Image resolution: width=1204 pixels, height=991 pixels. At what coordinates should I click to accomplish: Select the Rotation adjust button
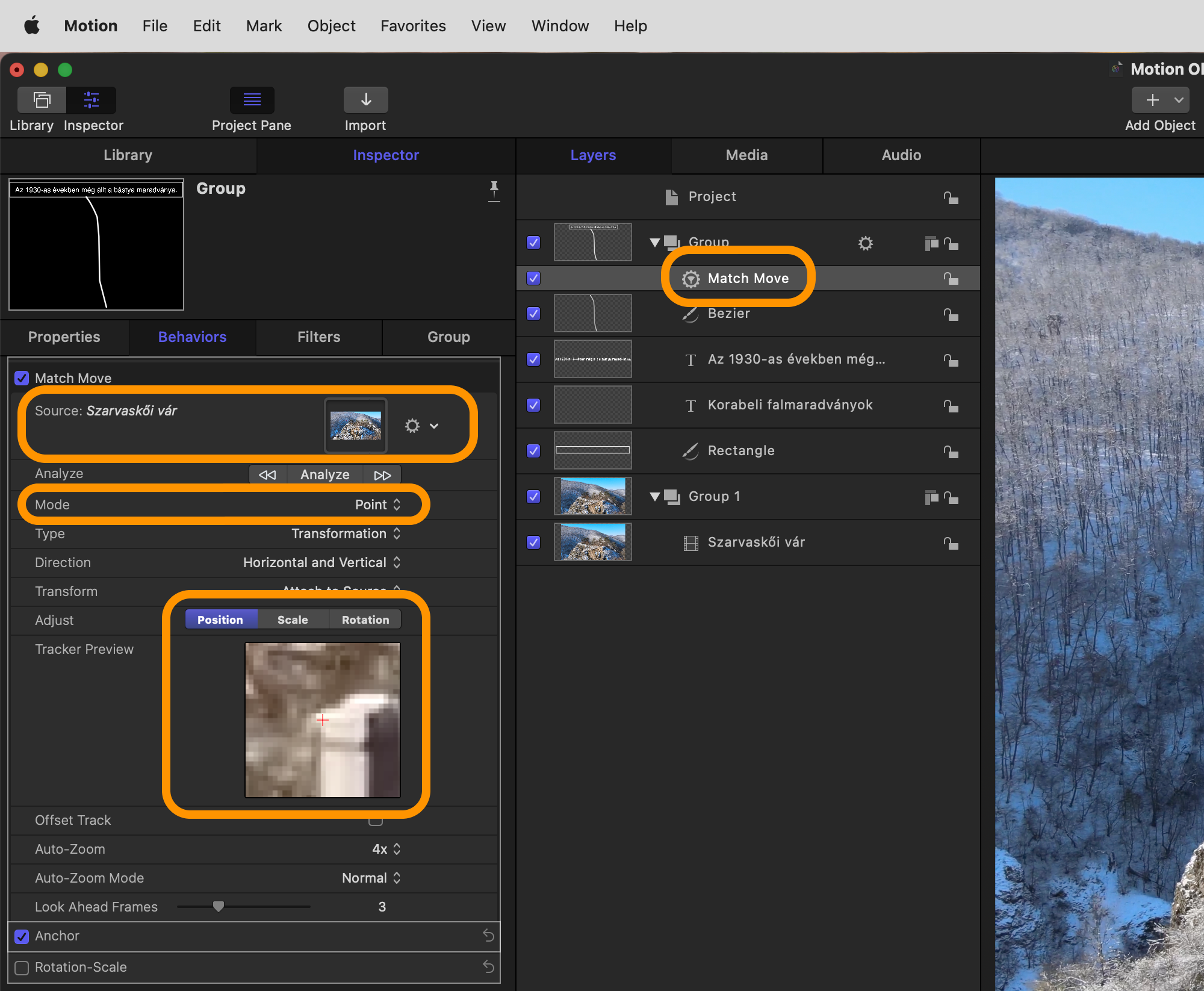click(365, 620)
